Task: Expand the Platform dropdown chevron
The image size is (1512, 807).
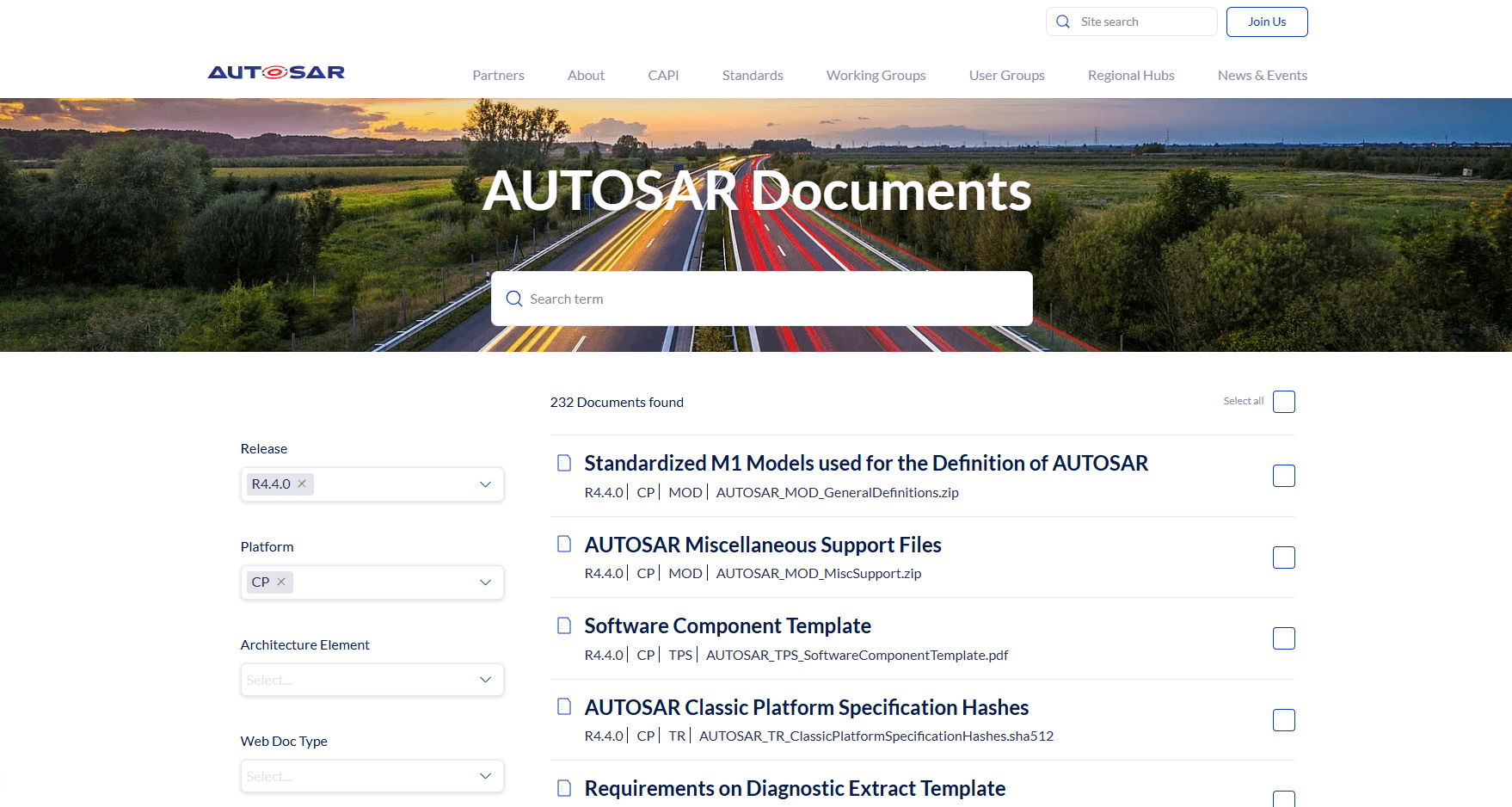Action: (x=485, y=582)
